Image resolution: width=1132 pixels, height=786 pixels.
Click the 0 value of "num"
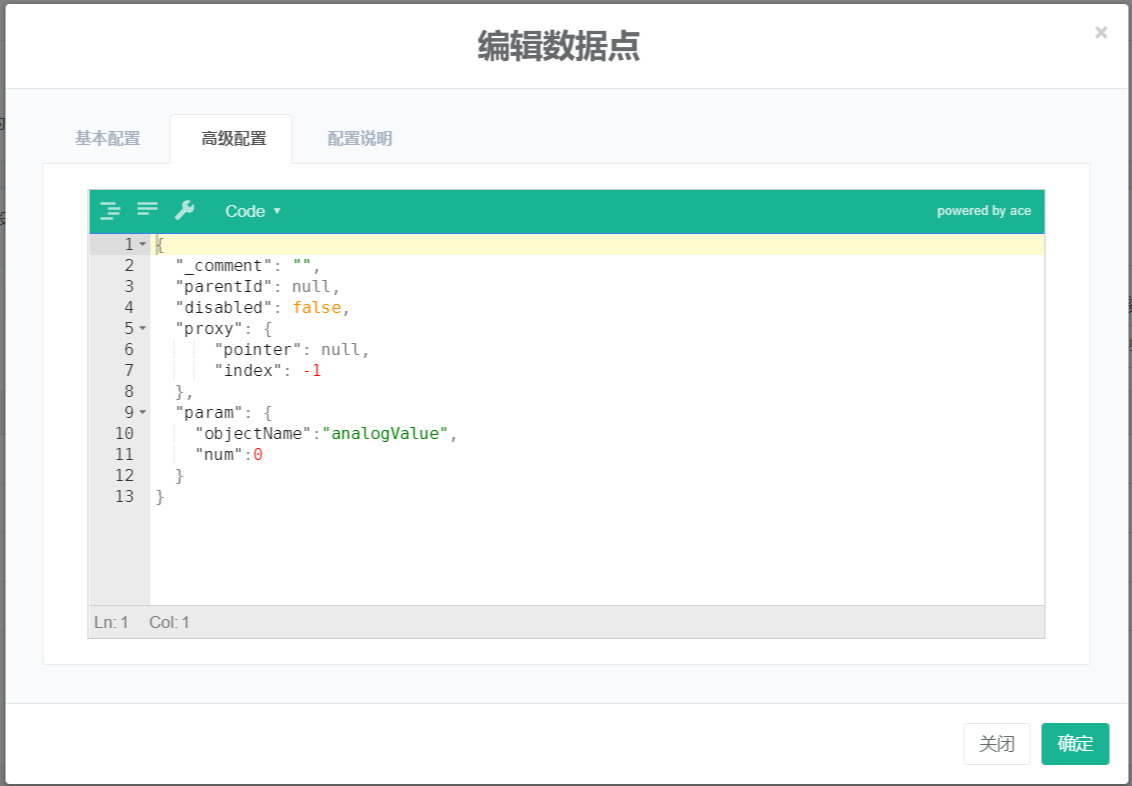tap(258, 455)
